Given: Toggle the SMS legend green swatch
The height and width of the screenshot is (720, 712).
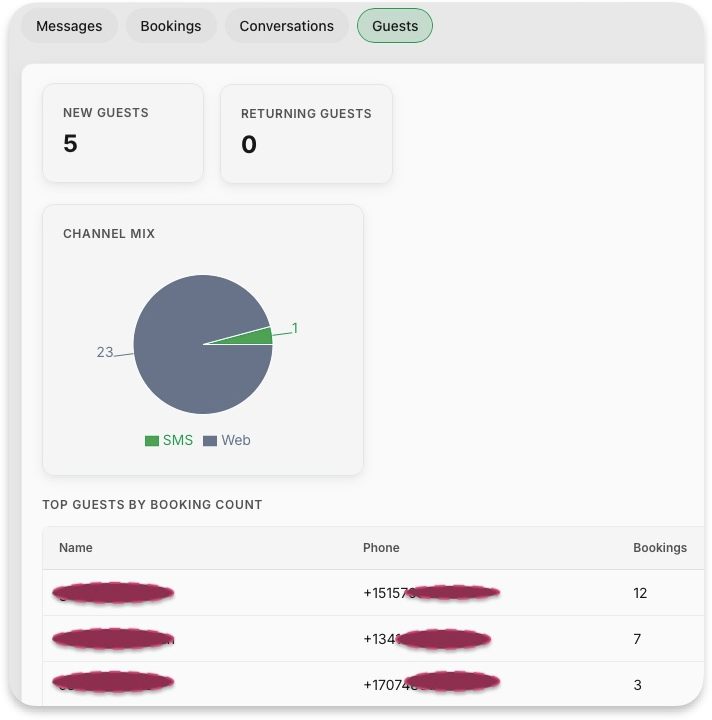Looking at the screenshot, I should [x=152, y=441].
